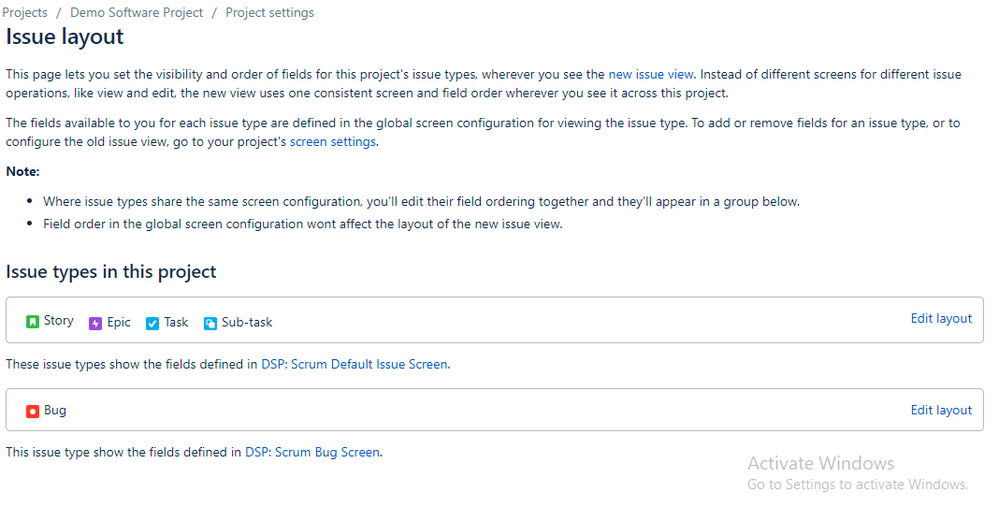Click the 'Issue layout' page heading
This screenshot has height=507, width=999.
(x=65, y=37)
